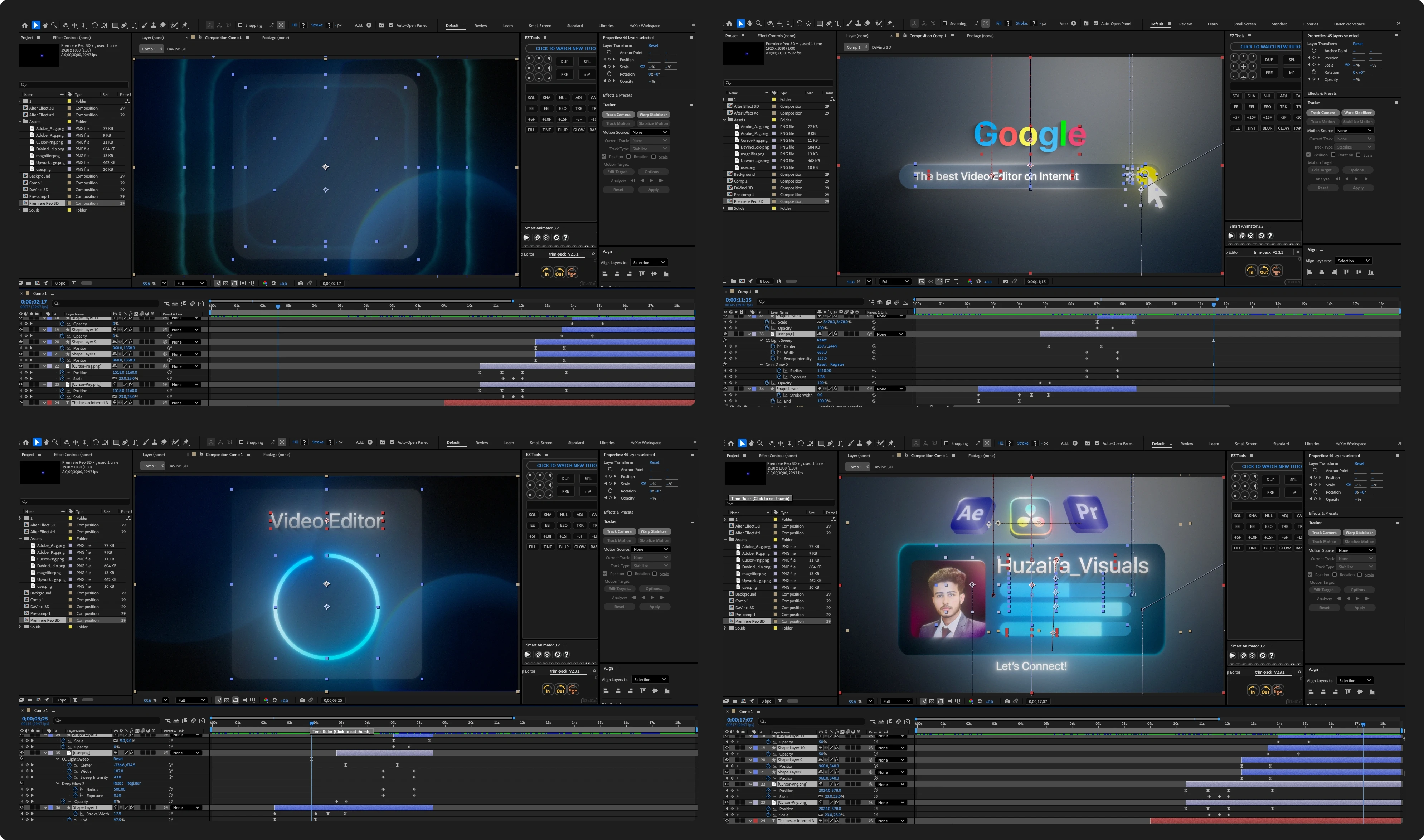
Task: Select the Type tool above the Huzaifa_Visuals preview
Action: [x=839, y=443]
